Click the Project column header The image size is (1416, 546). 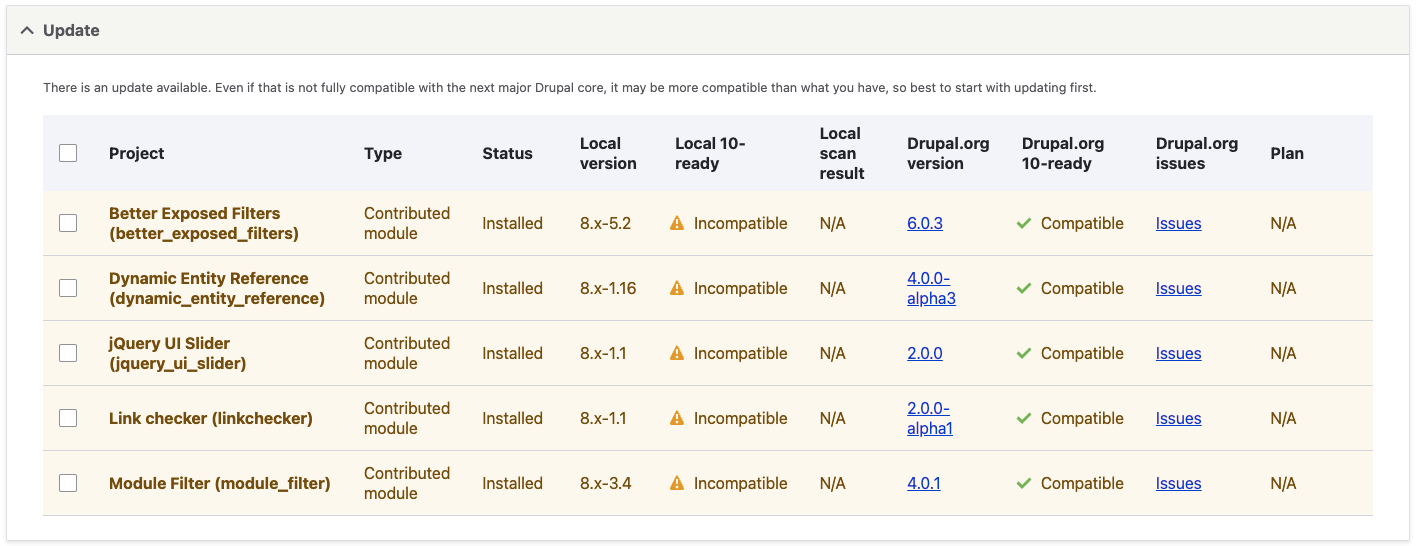[136, 153]
